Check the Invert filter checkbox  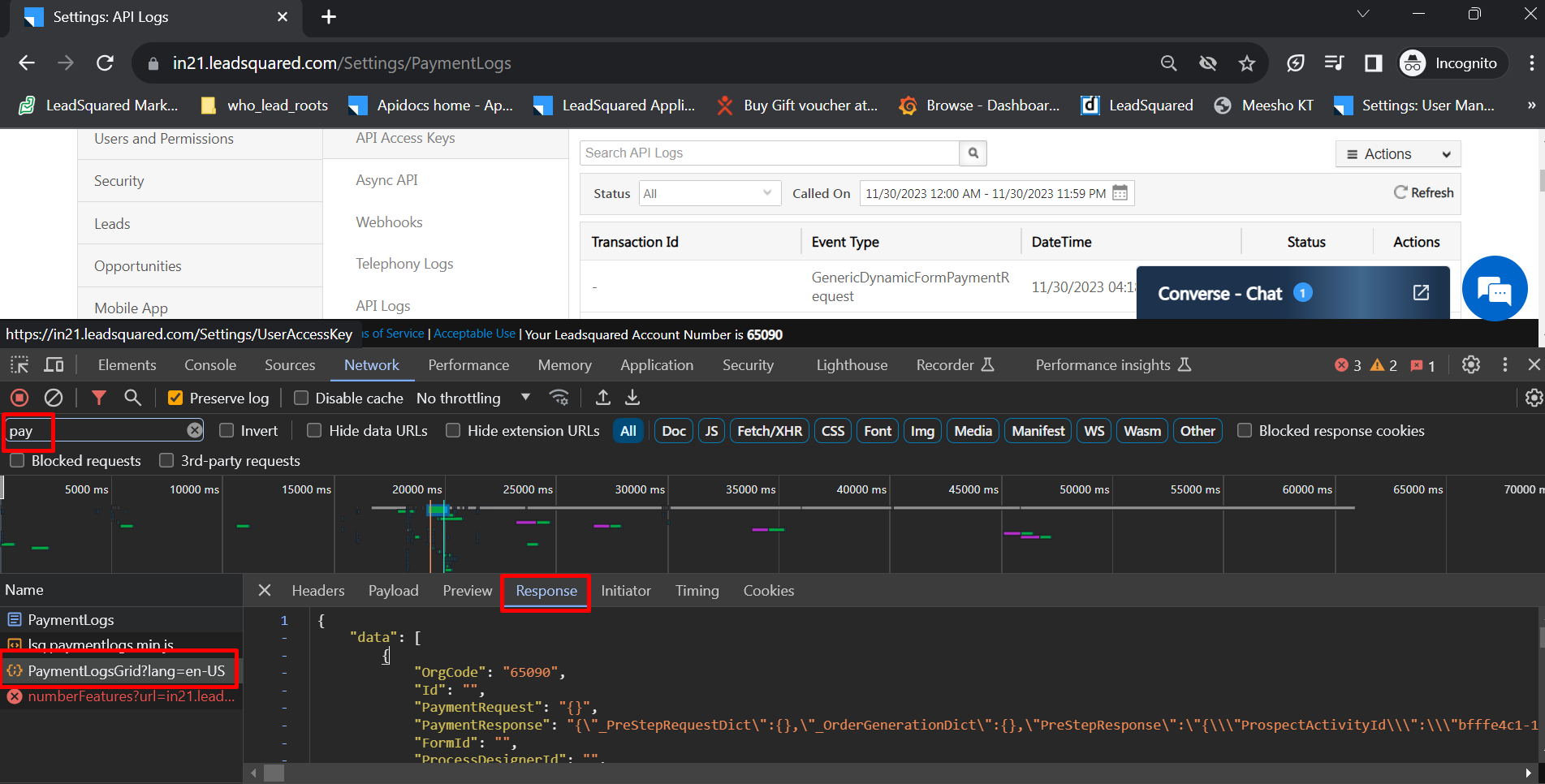click(227, 431)
